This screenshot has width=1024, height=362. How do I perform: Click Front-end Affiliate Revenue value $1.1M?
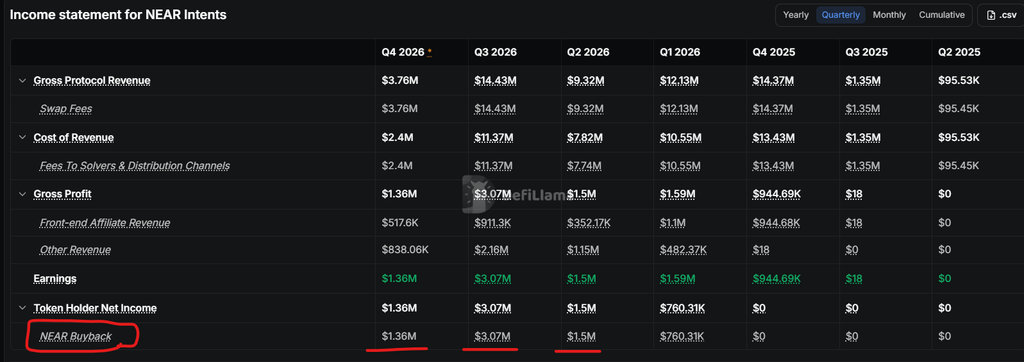pyautogui.click(x=674, y=223)
